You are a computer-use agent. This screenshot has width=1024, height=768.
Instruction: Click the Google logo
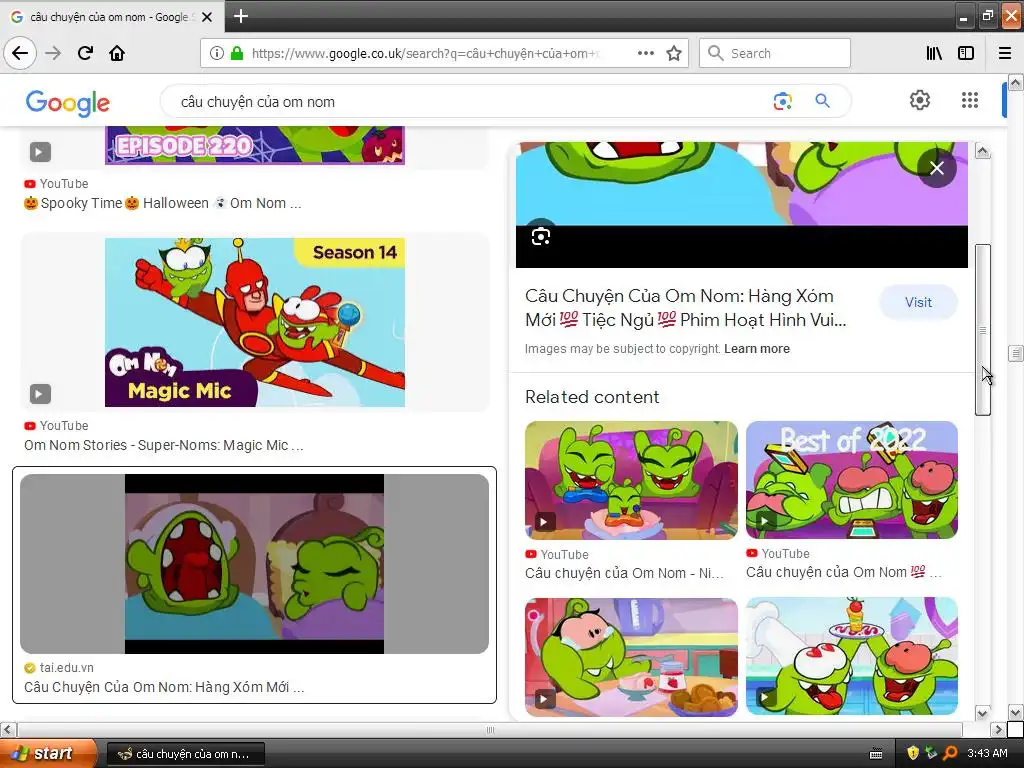tap(68, 103)
